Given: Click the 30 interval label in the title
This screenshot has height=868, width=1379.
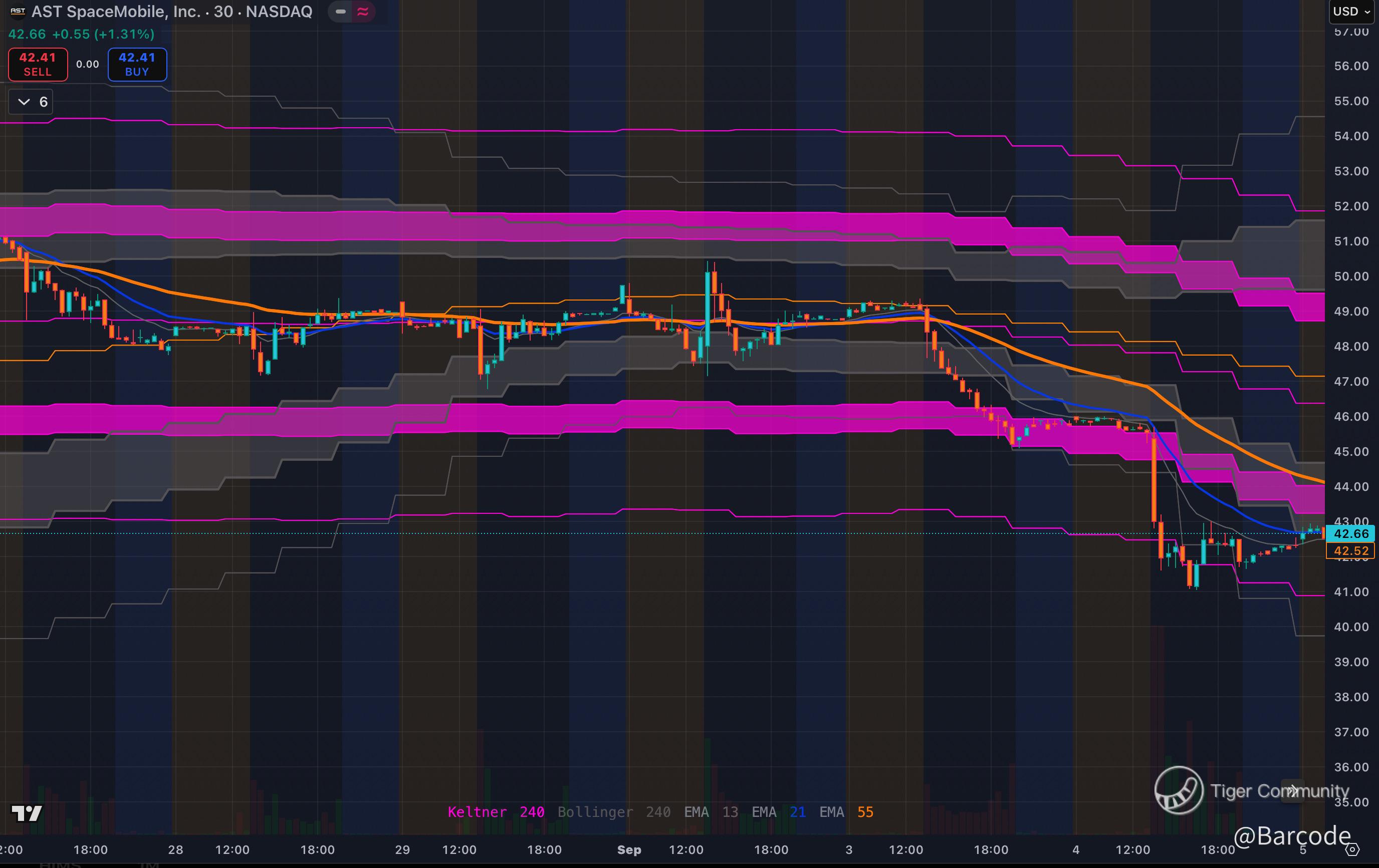Looking at the screenshot, I should click(223, 12).
